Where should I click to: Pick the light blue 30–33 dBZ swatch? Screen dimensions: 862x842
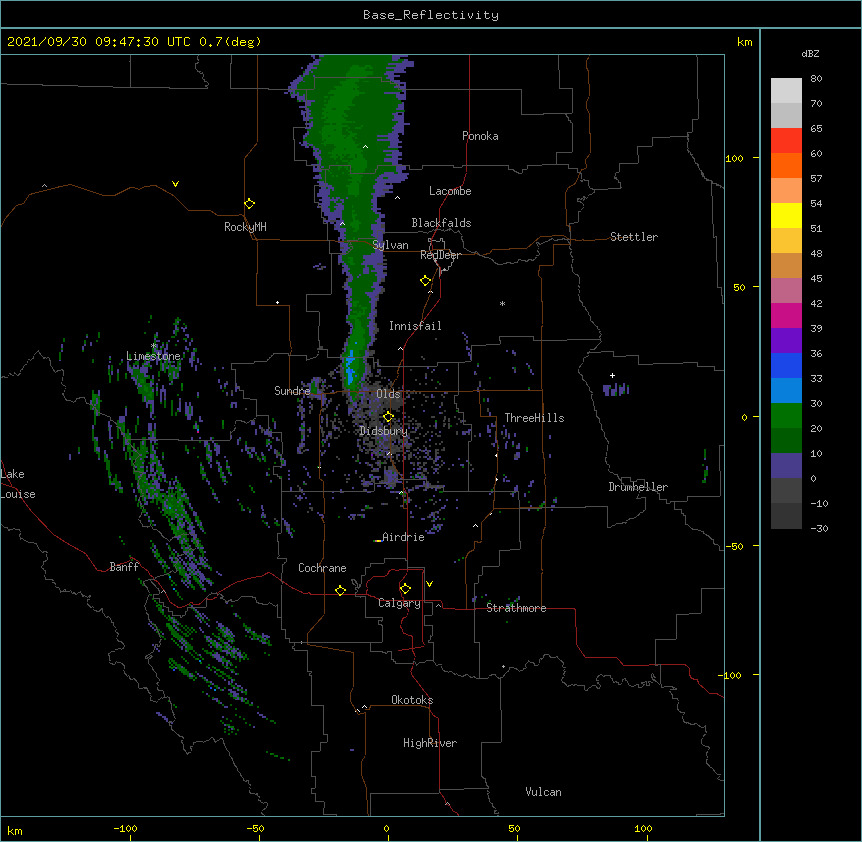(x=786, y=391)
